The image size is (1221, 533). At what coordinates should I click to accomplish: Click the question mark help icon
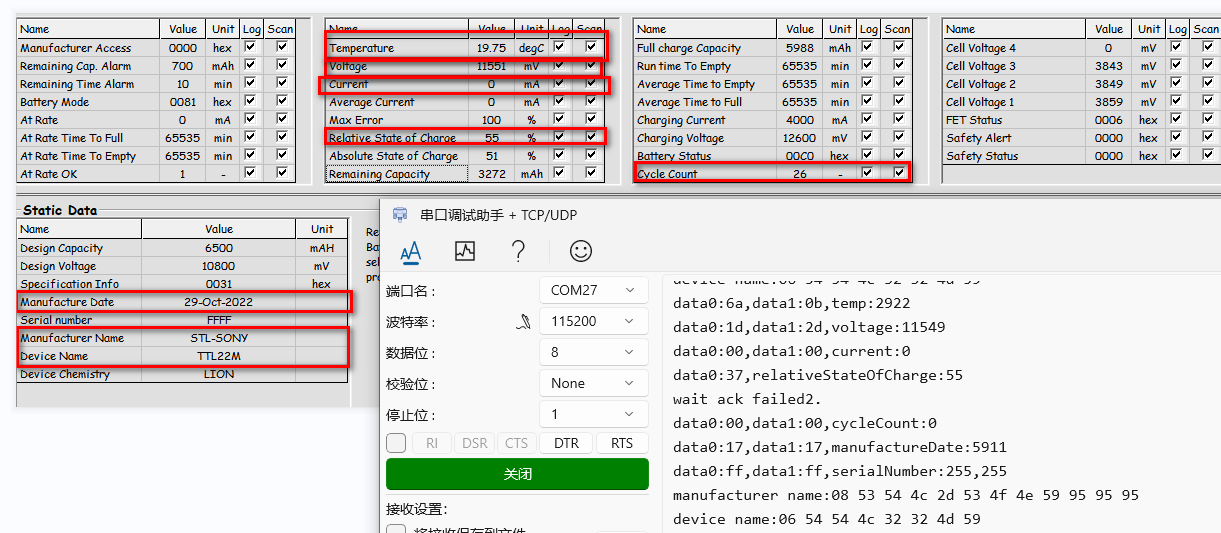point(518,251)
